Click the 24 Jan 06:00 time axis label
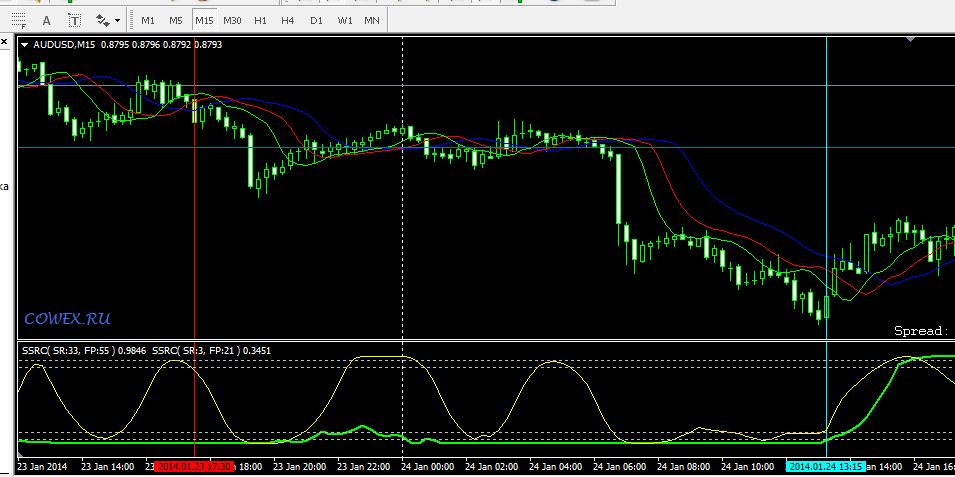Screen dimensions: 955x477 (619, 467)
